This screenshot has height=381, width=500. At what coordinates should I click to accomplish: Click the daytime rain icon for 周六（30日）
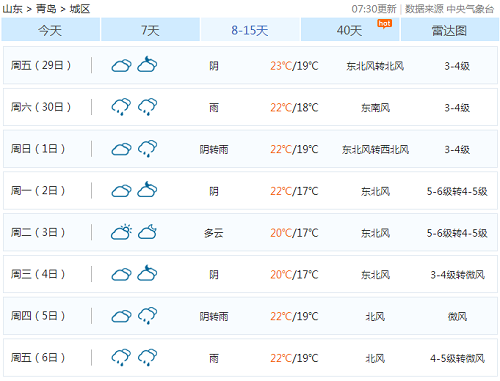pyautogui.click(x=121, y=107)
